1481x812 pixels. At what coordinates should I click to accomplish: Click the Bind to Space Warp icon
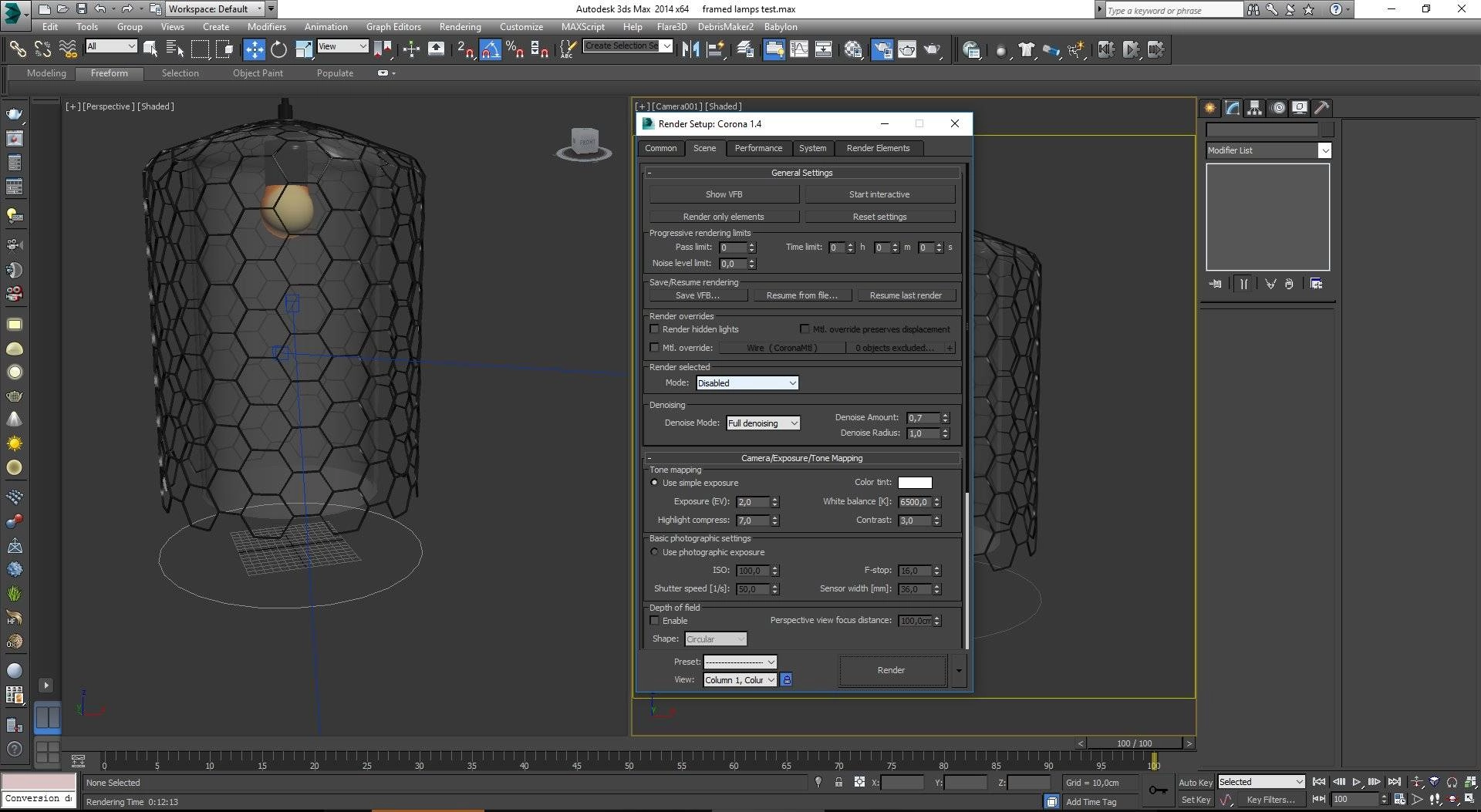(68, 49)
